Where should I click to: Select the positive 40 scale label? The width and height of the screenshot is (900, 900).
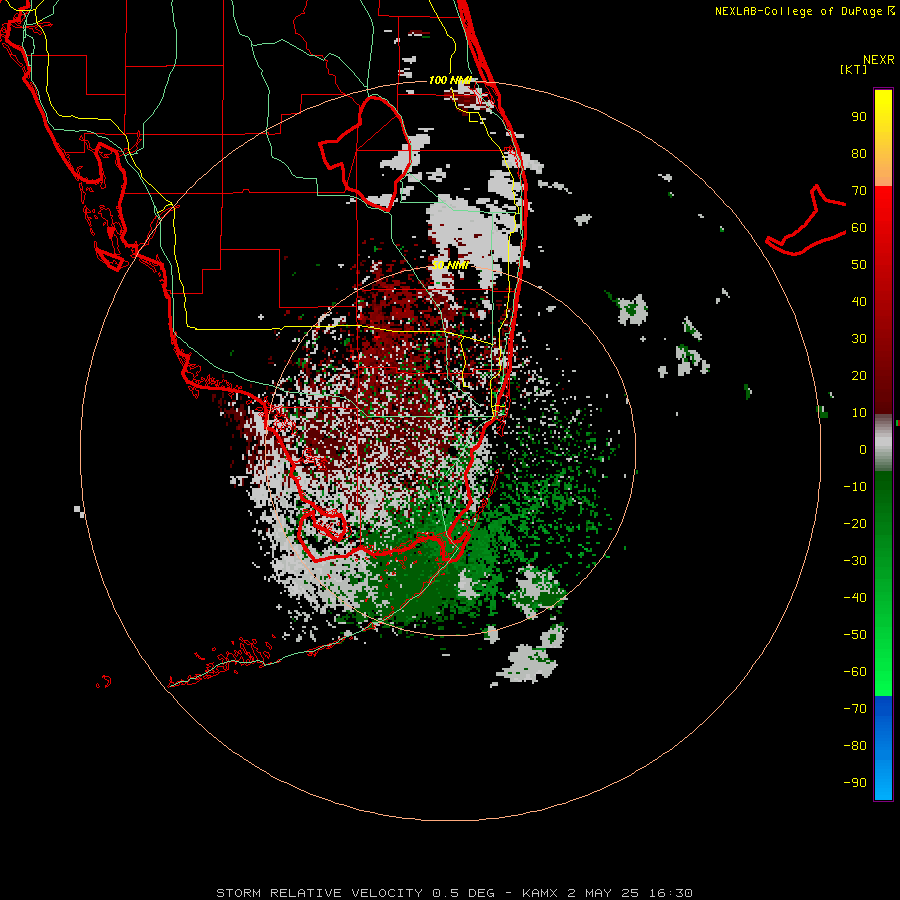859,302
